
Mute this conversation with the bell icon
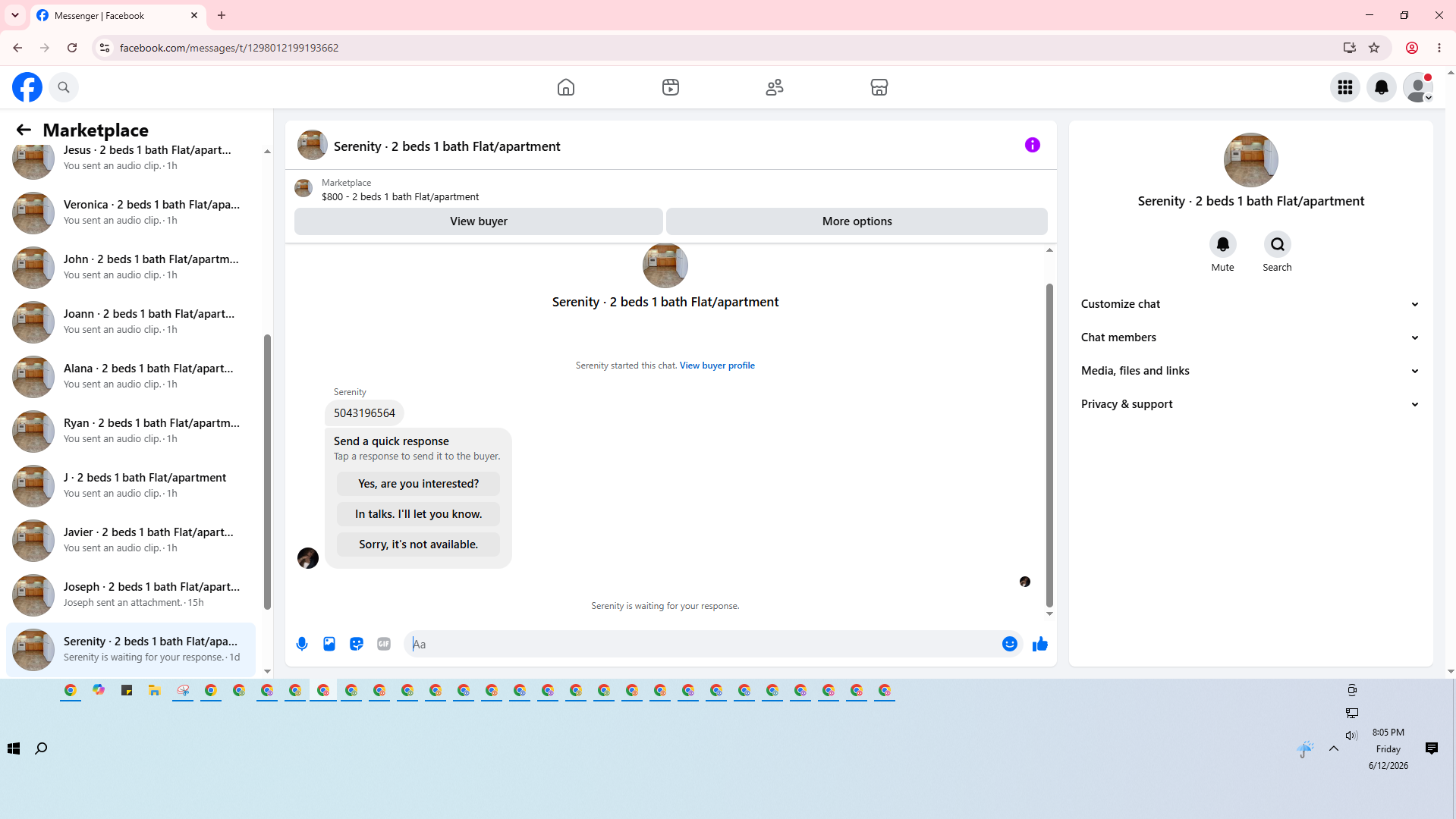(1222, 244)
